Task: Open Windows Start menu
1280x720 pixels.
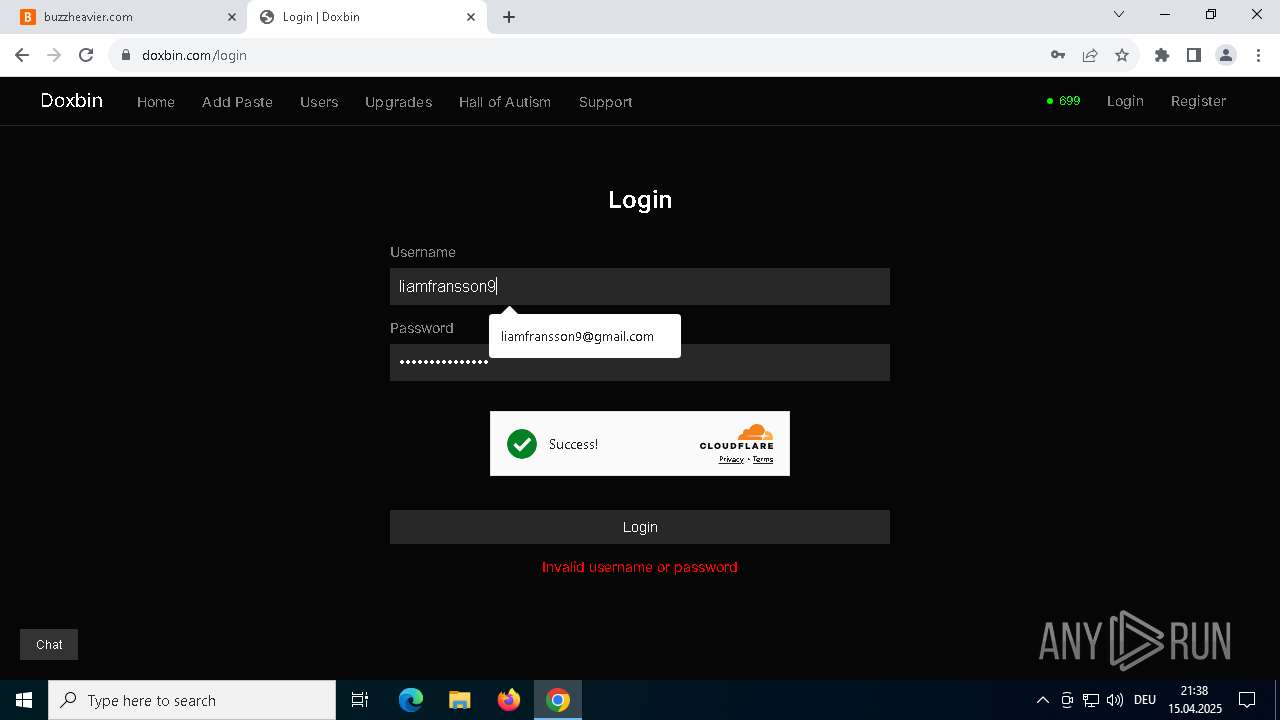Action: click(24, 700)
